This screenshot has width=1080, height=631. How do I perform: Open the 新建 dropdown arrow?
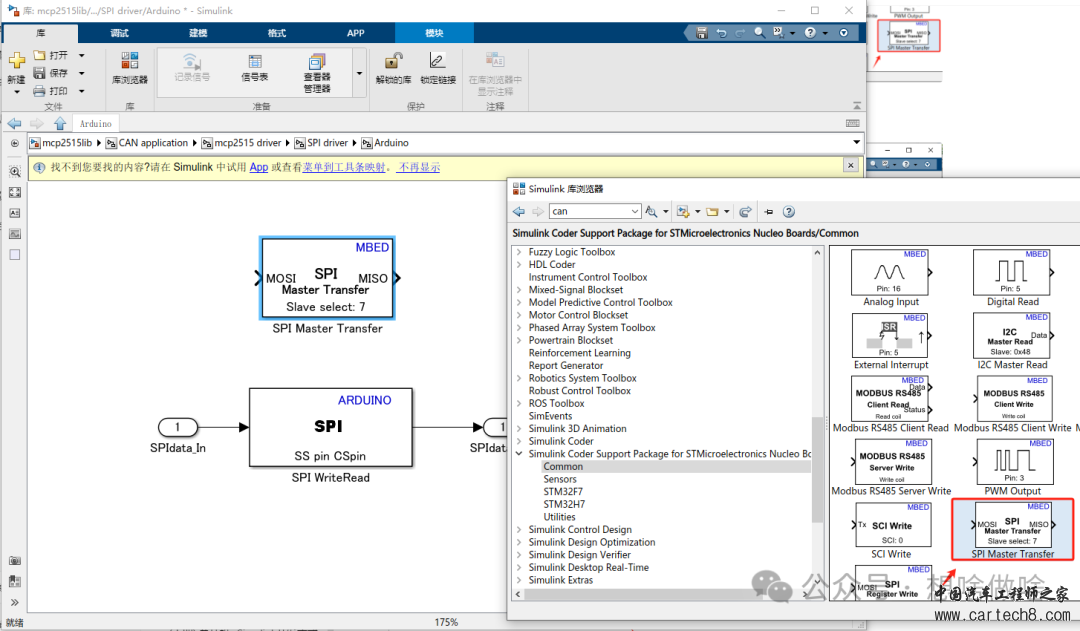tap(17, 92)
